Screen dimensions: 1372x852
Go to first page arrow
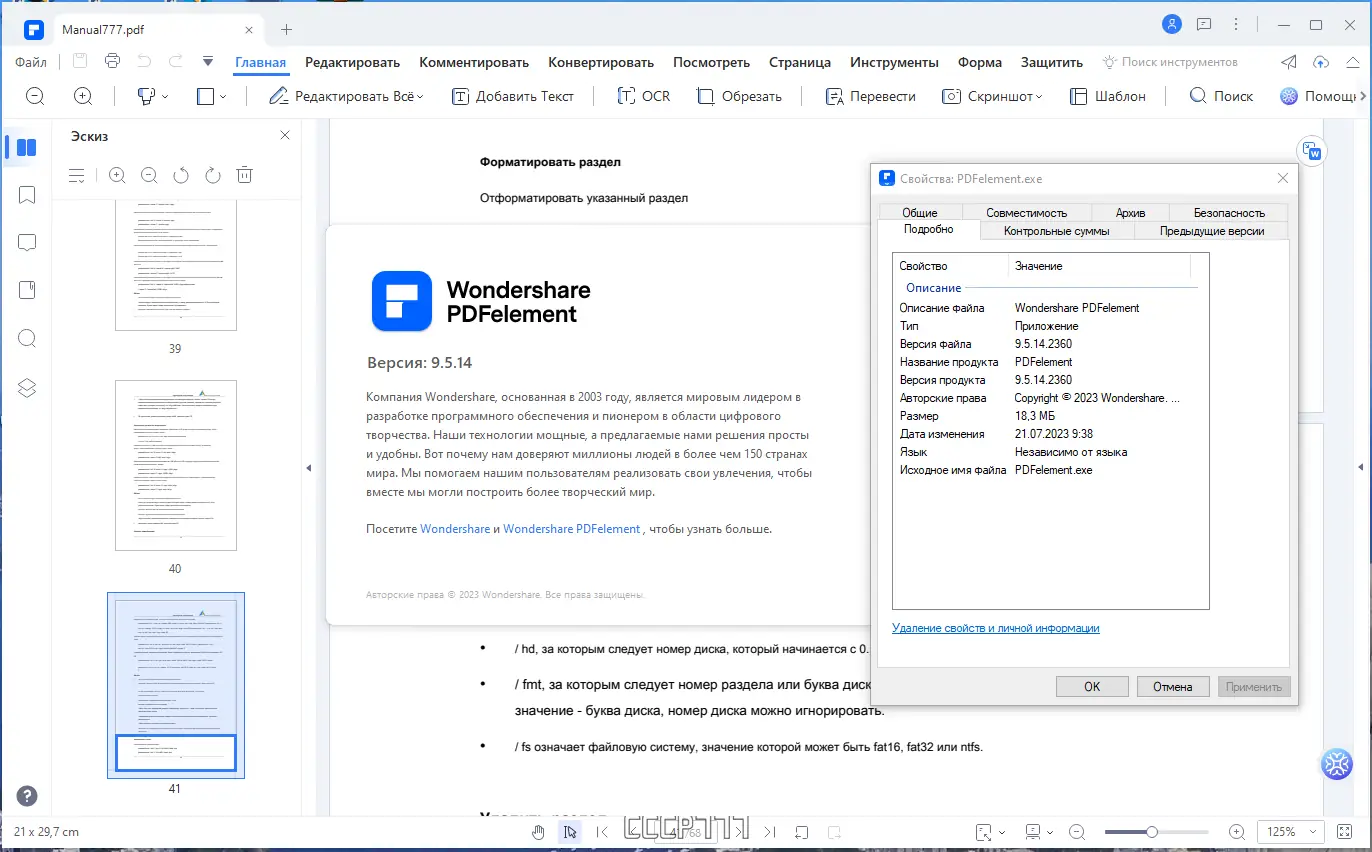(x=602, y=832)
